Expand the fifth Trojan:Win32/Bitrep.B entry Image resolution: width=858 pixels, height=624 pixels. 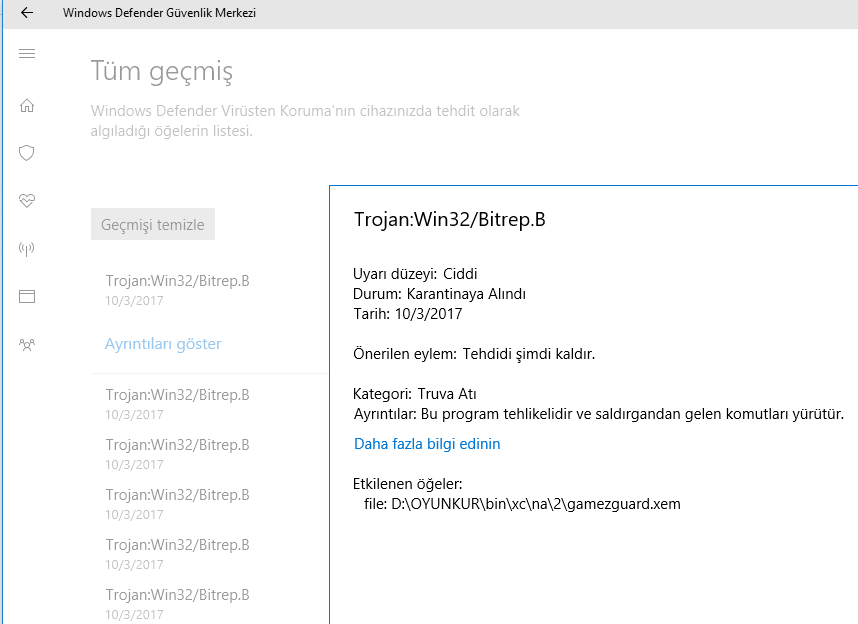[x=177, y=554]
